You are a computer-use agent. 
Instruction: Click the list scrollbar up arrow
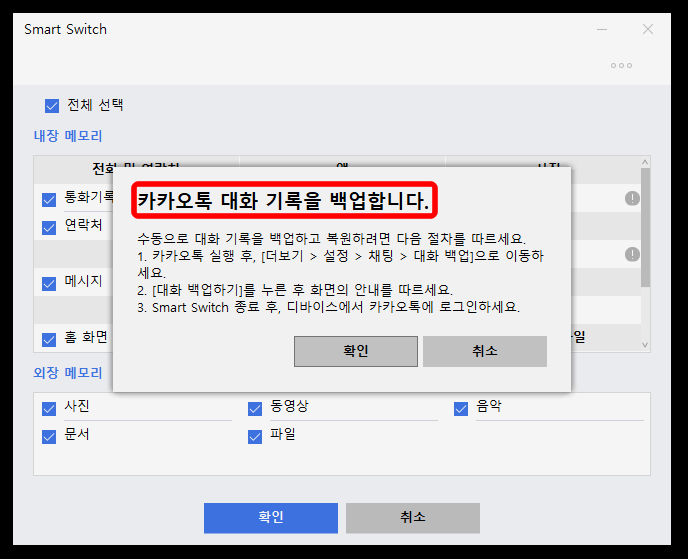[x=645, y=162]
